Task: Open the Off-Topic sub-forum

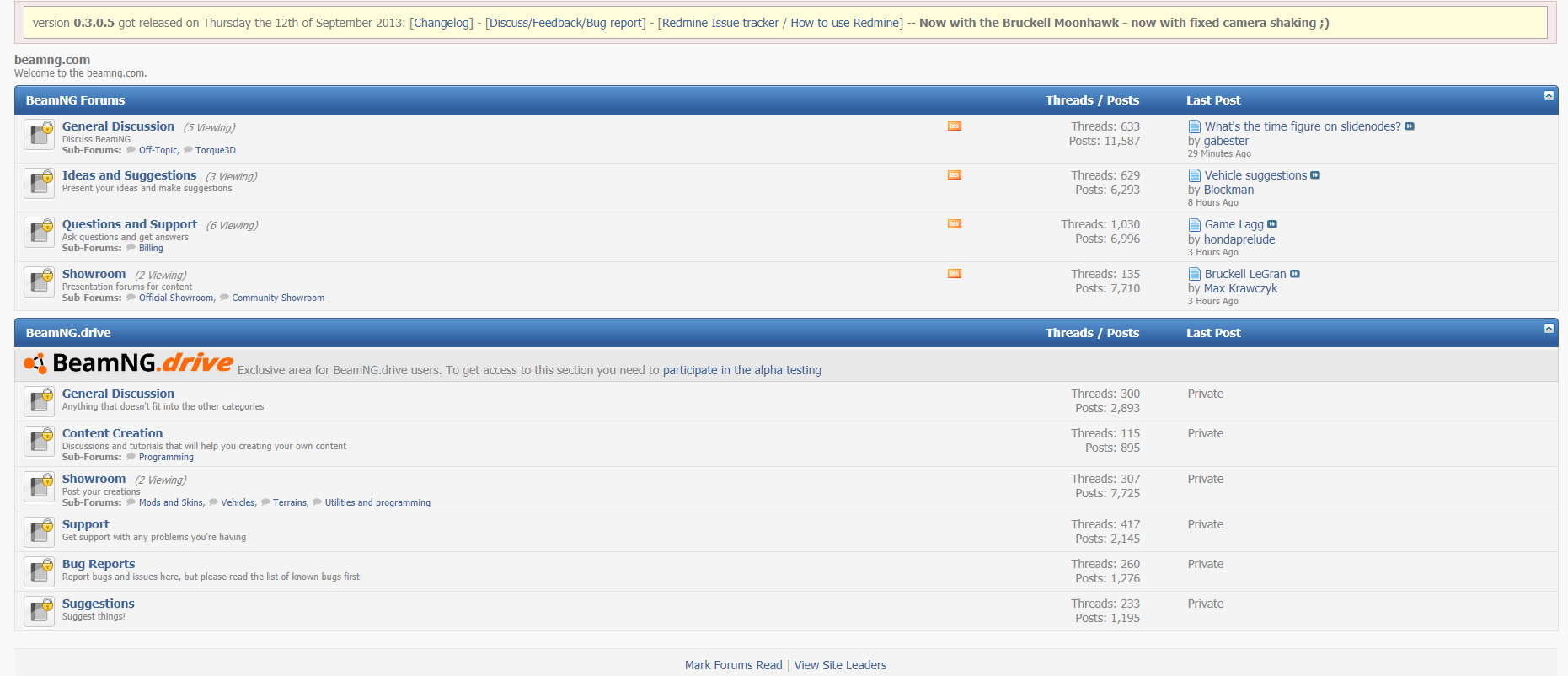Action: pos(158,150)
